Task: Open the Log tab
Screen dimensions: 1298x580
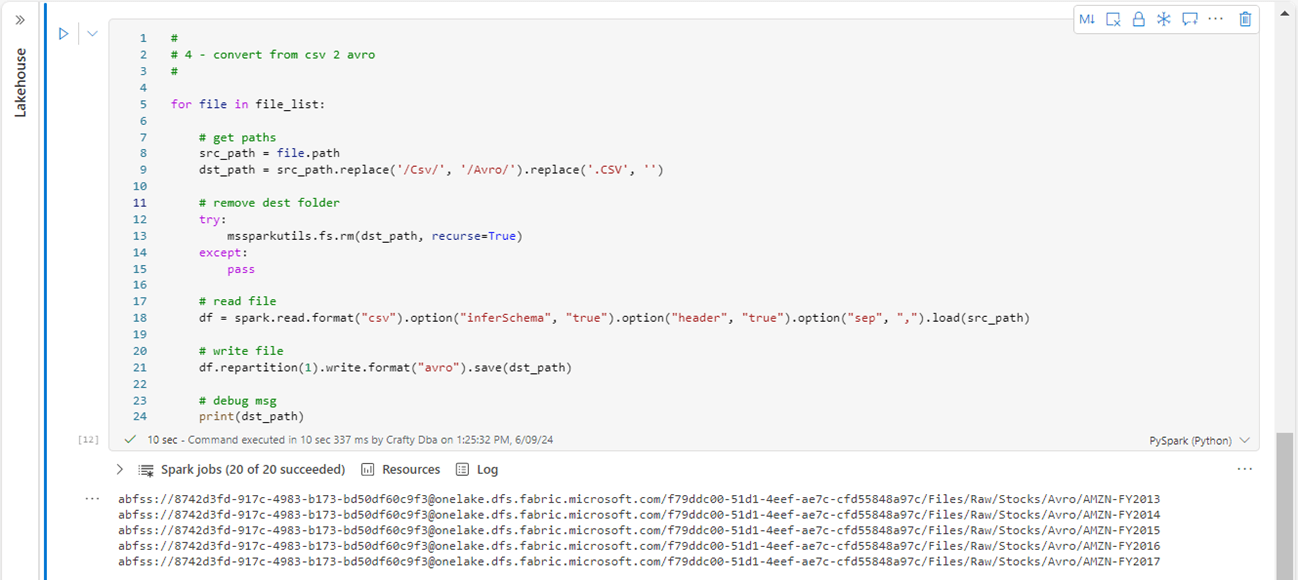Action: coord(477,469)
